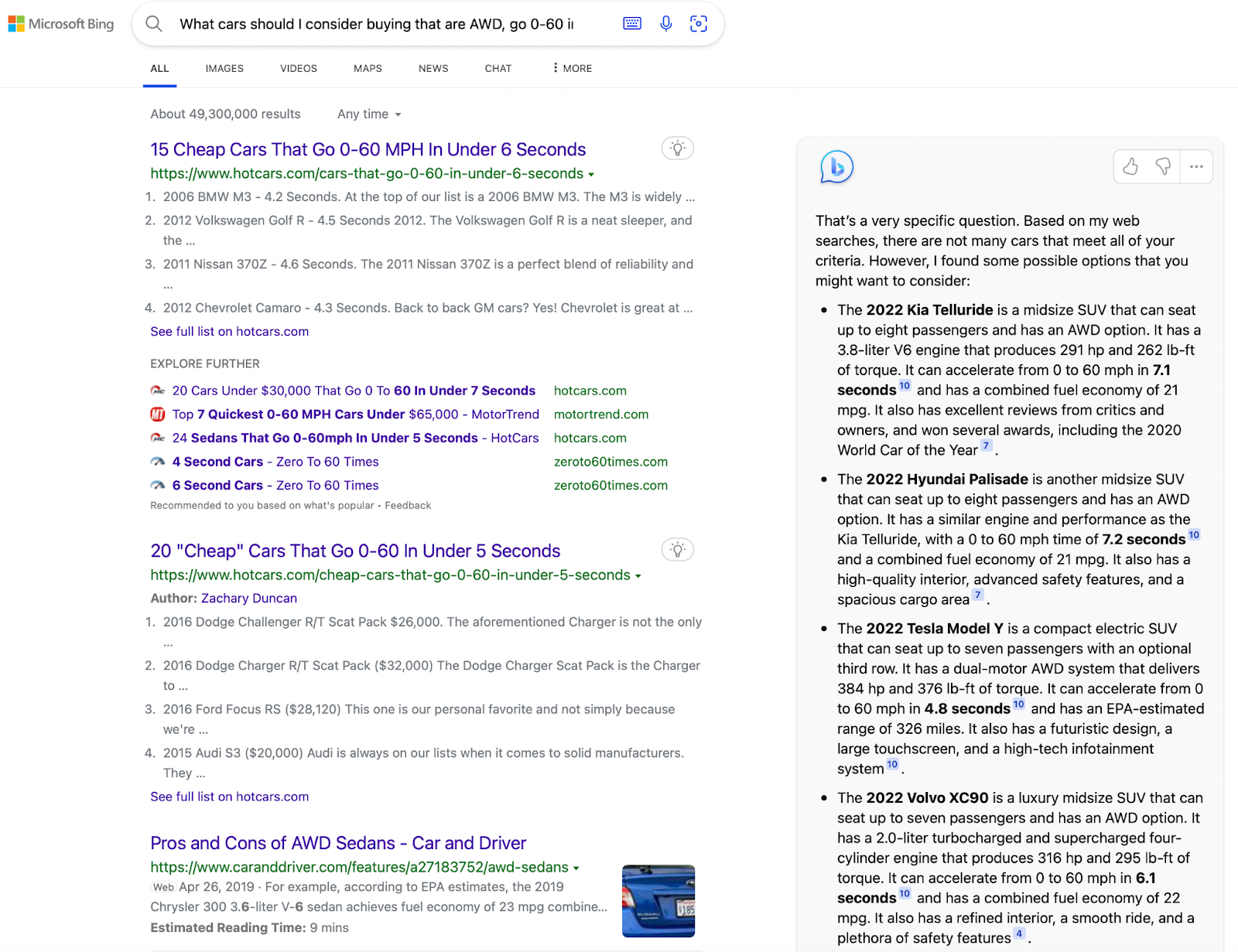Click the 2016 Ford Focus RS list entry
The width and height of the screenshot is (1238, 952).
click(419, 719)
